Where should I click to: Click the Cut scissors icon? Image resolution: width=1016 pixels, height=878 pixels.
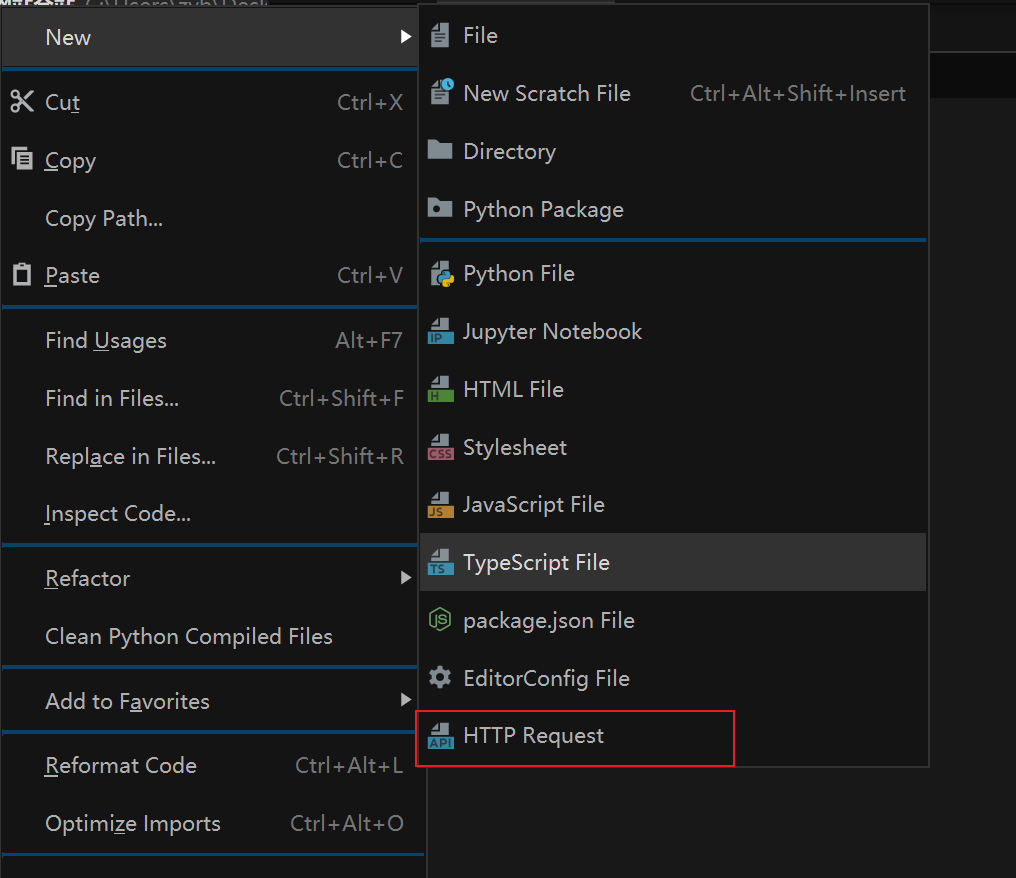[22, 101]
